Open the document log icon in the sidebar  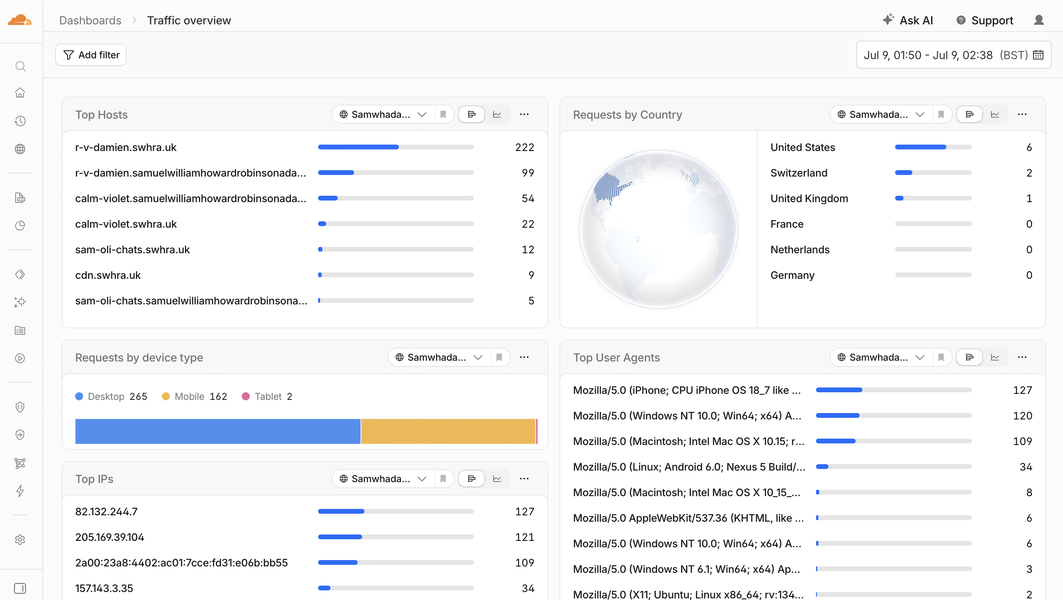pyautogui.click(x=20, y=198)
